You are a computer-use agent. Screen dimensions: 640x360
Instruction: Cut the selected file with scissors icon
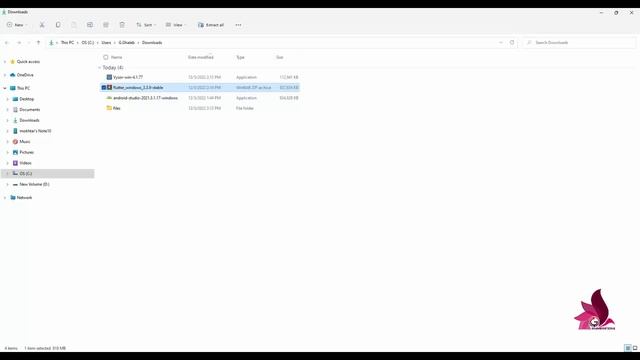tap(42, 25)
